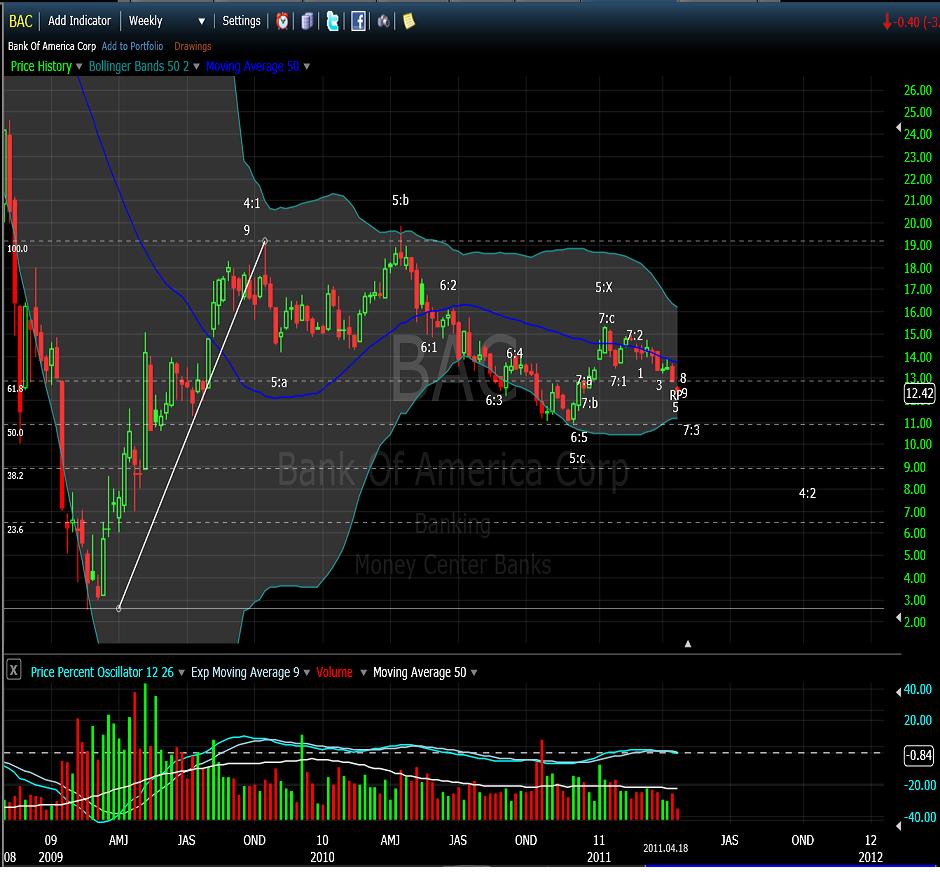Click the current price box showing 12.42
The image size is (940, 872).
[920, 394]
